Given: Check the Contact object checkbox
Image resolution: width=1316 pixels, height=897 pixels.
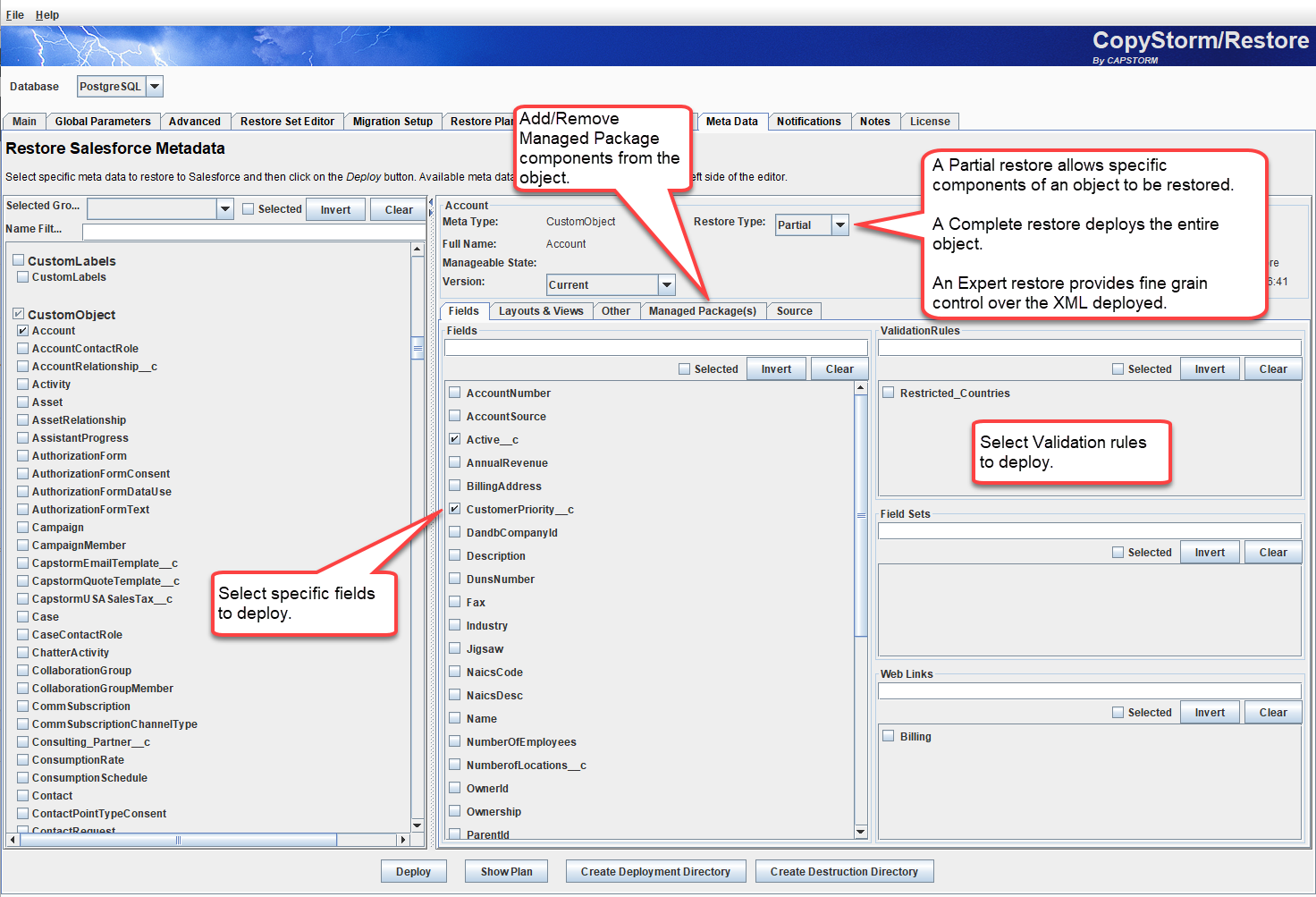Looking at the screenshot, I should pyautogui.click(x=23, y=796).
